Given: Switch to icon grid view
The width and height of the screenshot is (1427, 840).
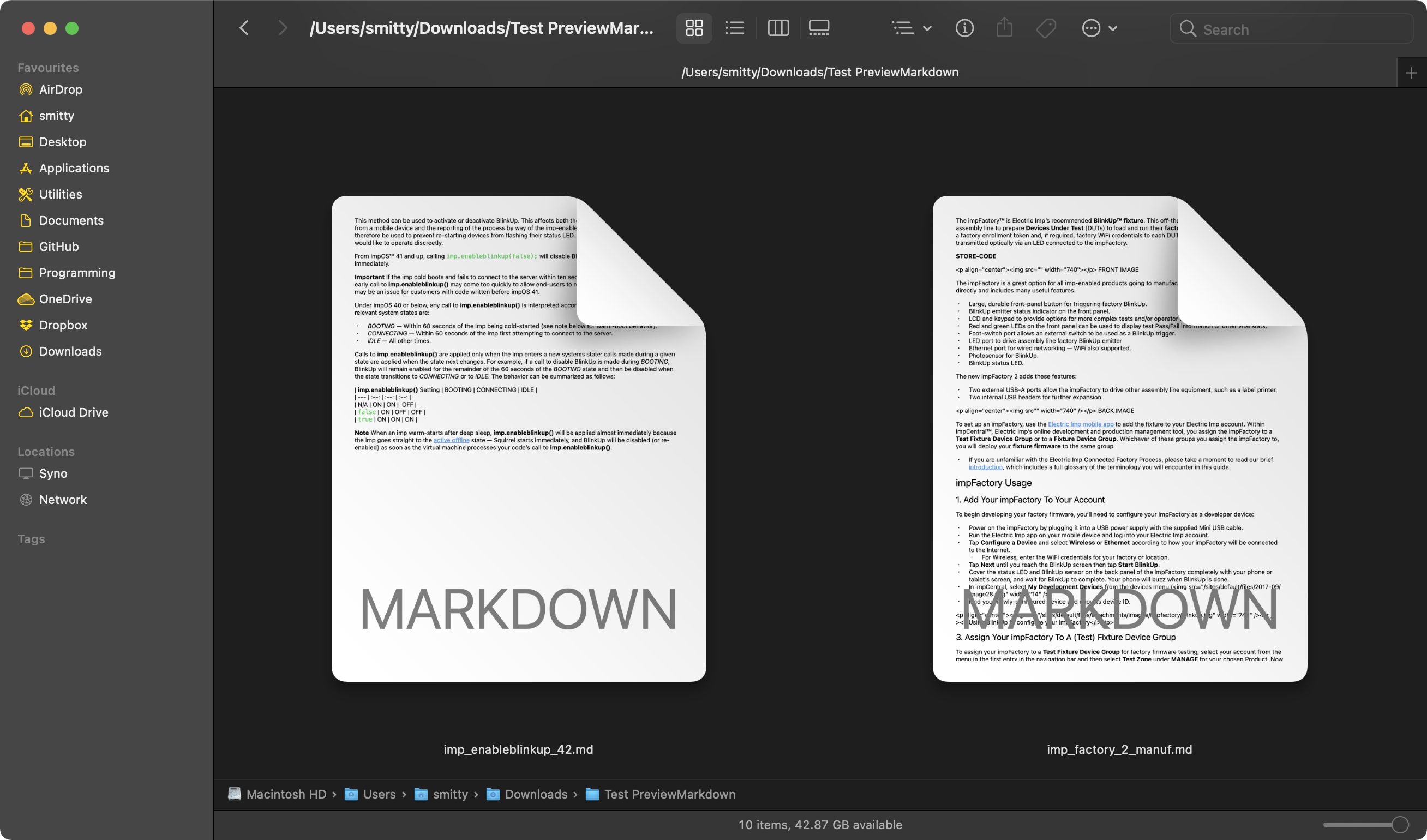Looking at the screenshot, I should click(694, 28).
